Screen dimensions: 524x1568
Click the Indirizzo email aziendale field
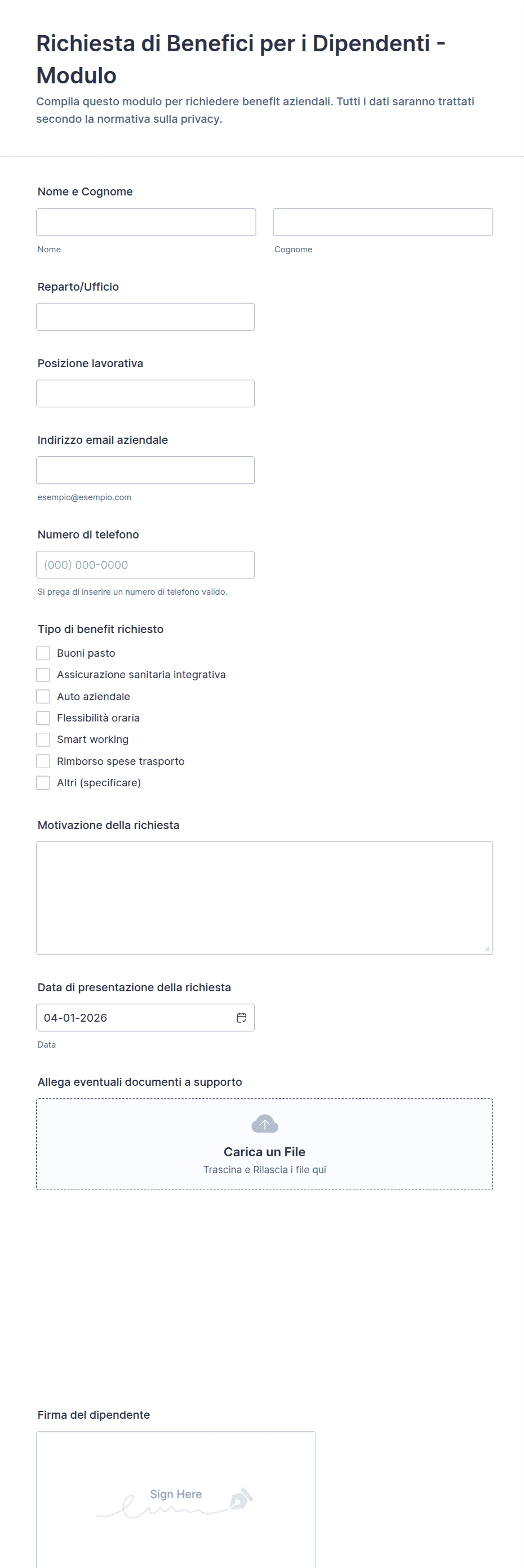tap(145, 470)
